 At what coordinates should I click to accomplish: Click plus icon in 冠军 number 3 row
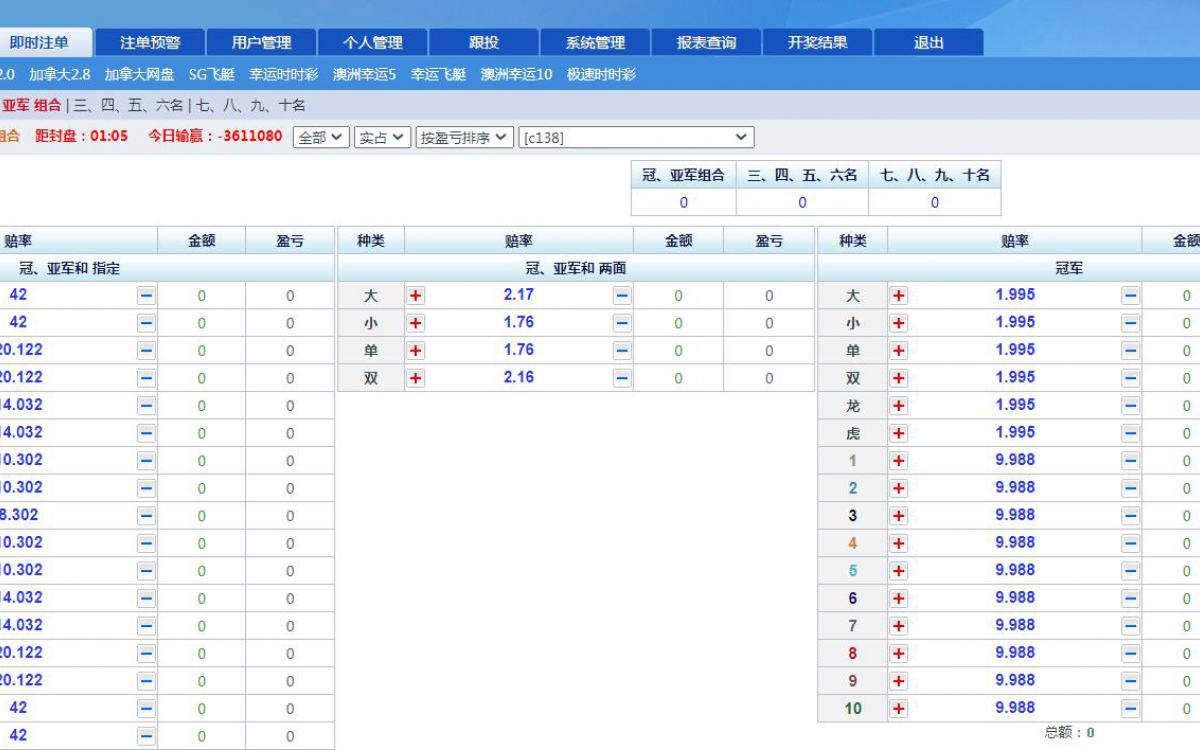coord(899,516)
